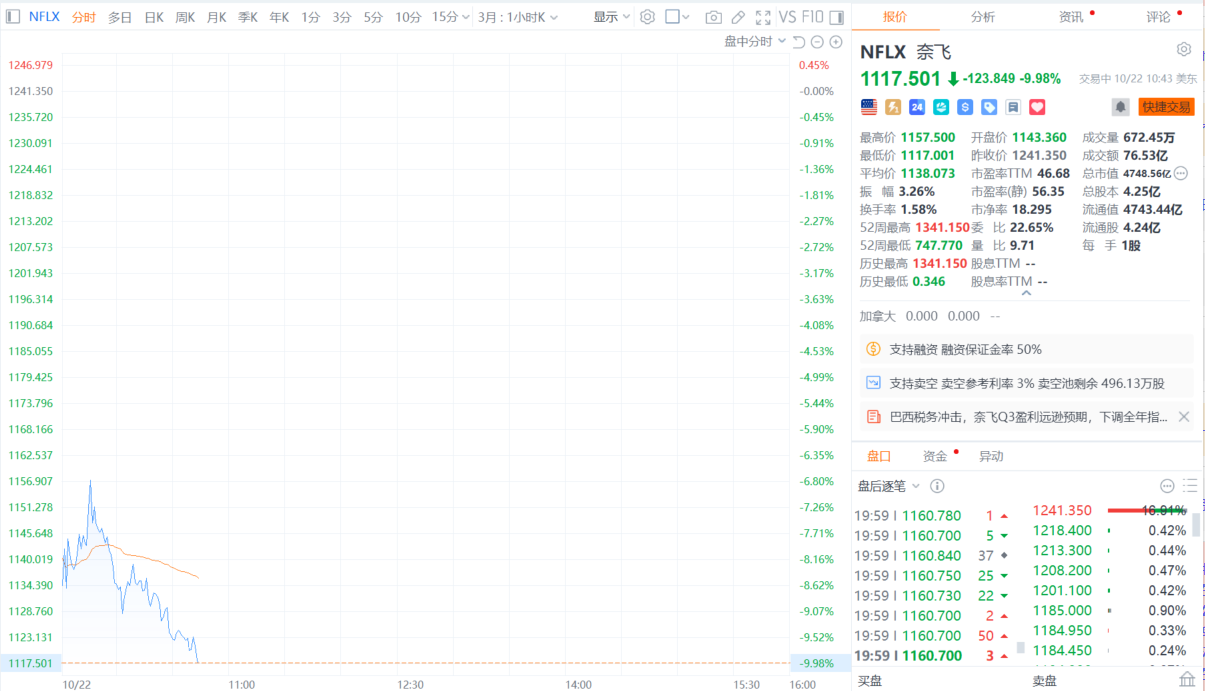This screenshot has width=1205, height=691.
Task: Close the news headline banner
Action: tap(1184, 417)
